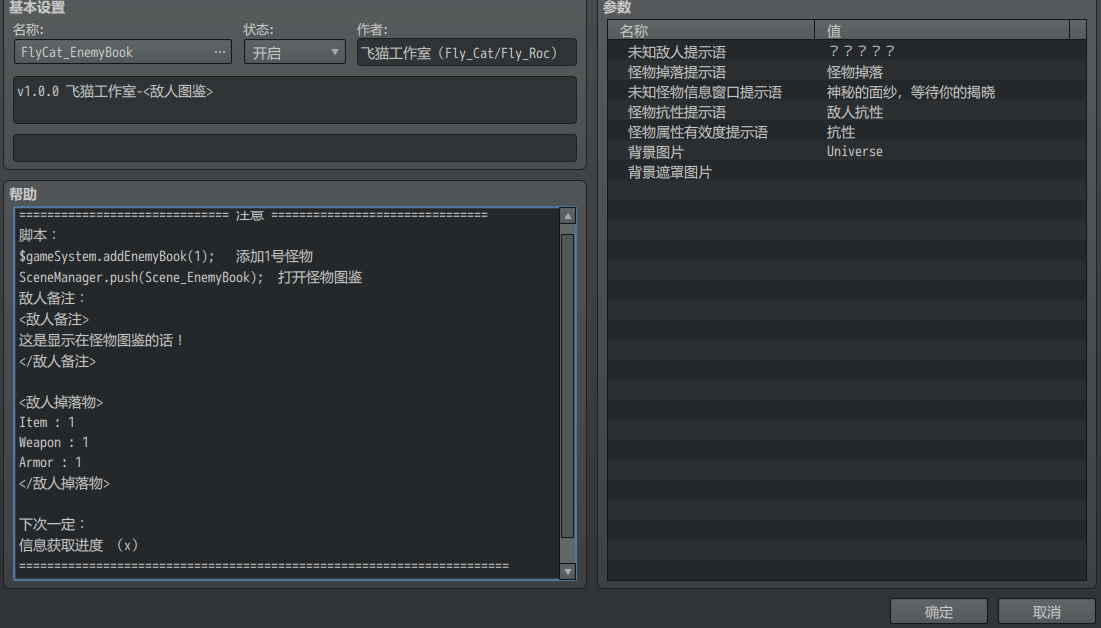Viewport: 1101px width, 628px height.
Task: Select the 怪物掉落提示语 parameter row
Action: tap(846, 72)
